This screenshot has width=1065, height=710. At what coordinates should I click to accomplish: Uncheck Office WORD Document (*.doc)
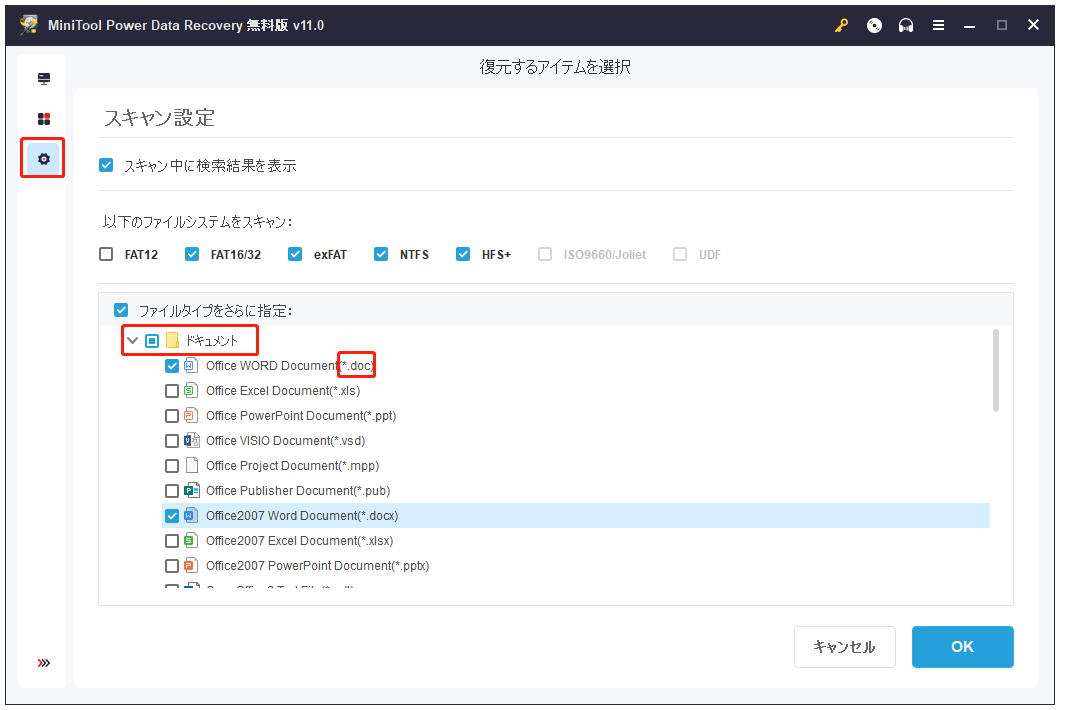(x=172, y=366)
